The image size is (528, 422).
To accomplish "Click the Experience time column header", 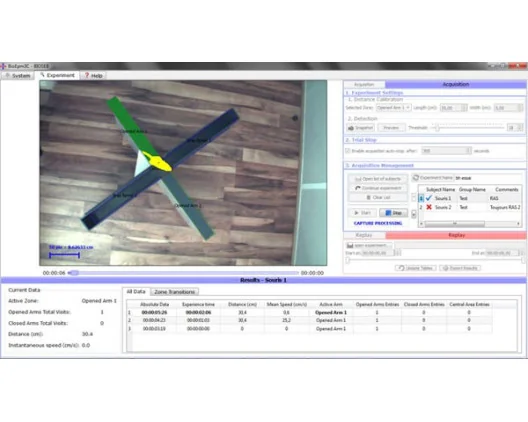I will point(198,304).
